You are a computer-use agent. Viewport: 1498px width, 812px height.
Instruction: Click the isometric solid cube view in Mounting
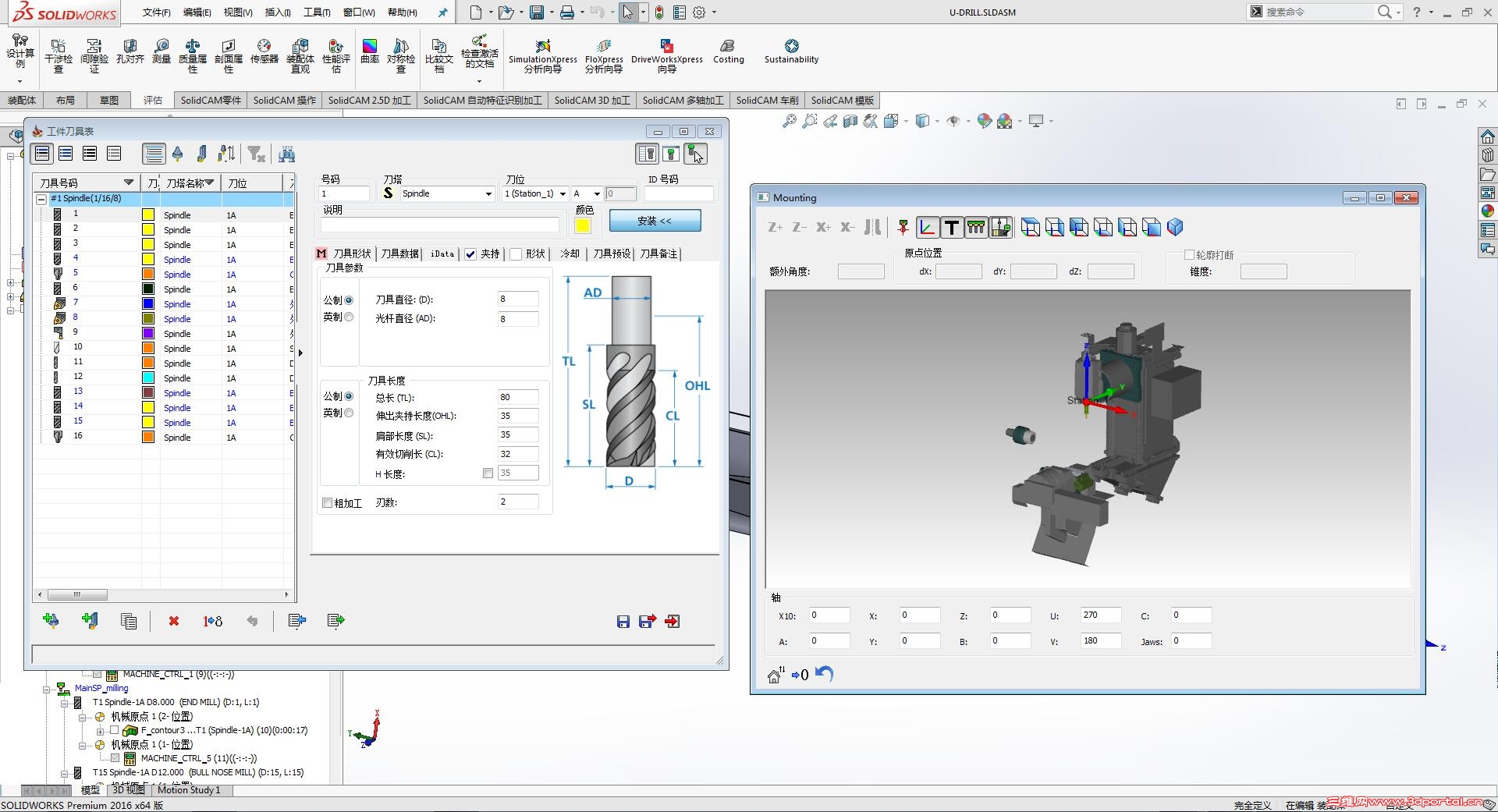click(1175, 227)
